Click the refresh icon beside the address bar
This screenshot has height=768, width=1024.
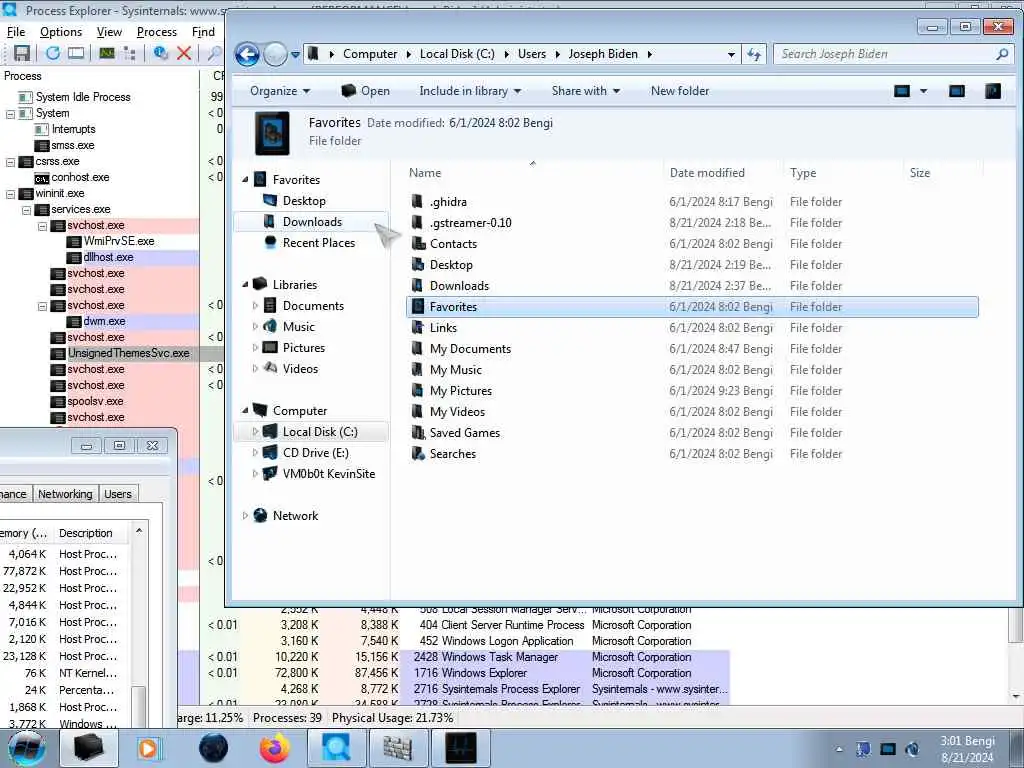coord(754,54)
